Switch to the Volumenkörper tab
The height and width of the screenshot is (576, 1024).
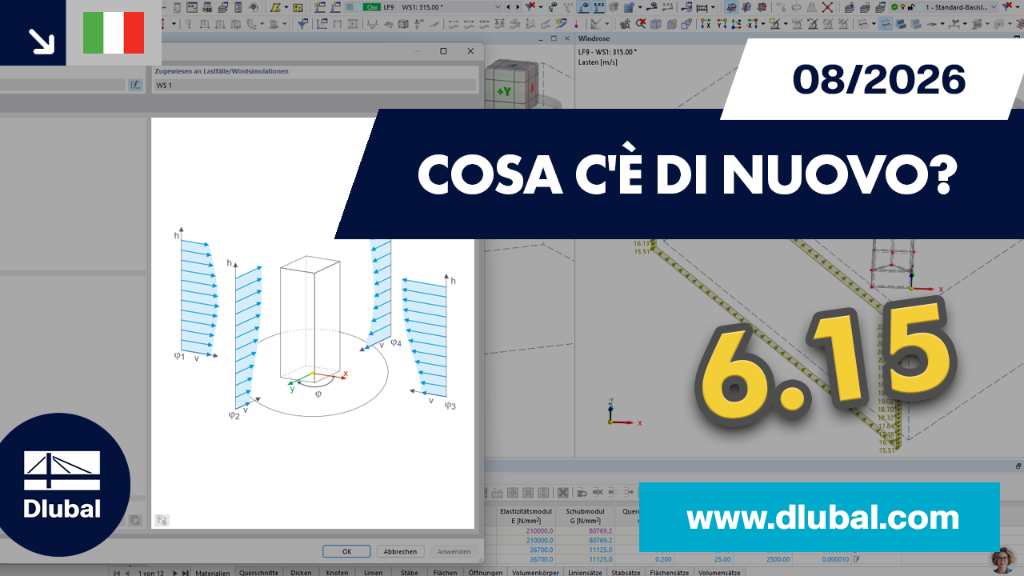tap(535, 573)
